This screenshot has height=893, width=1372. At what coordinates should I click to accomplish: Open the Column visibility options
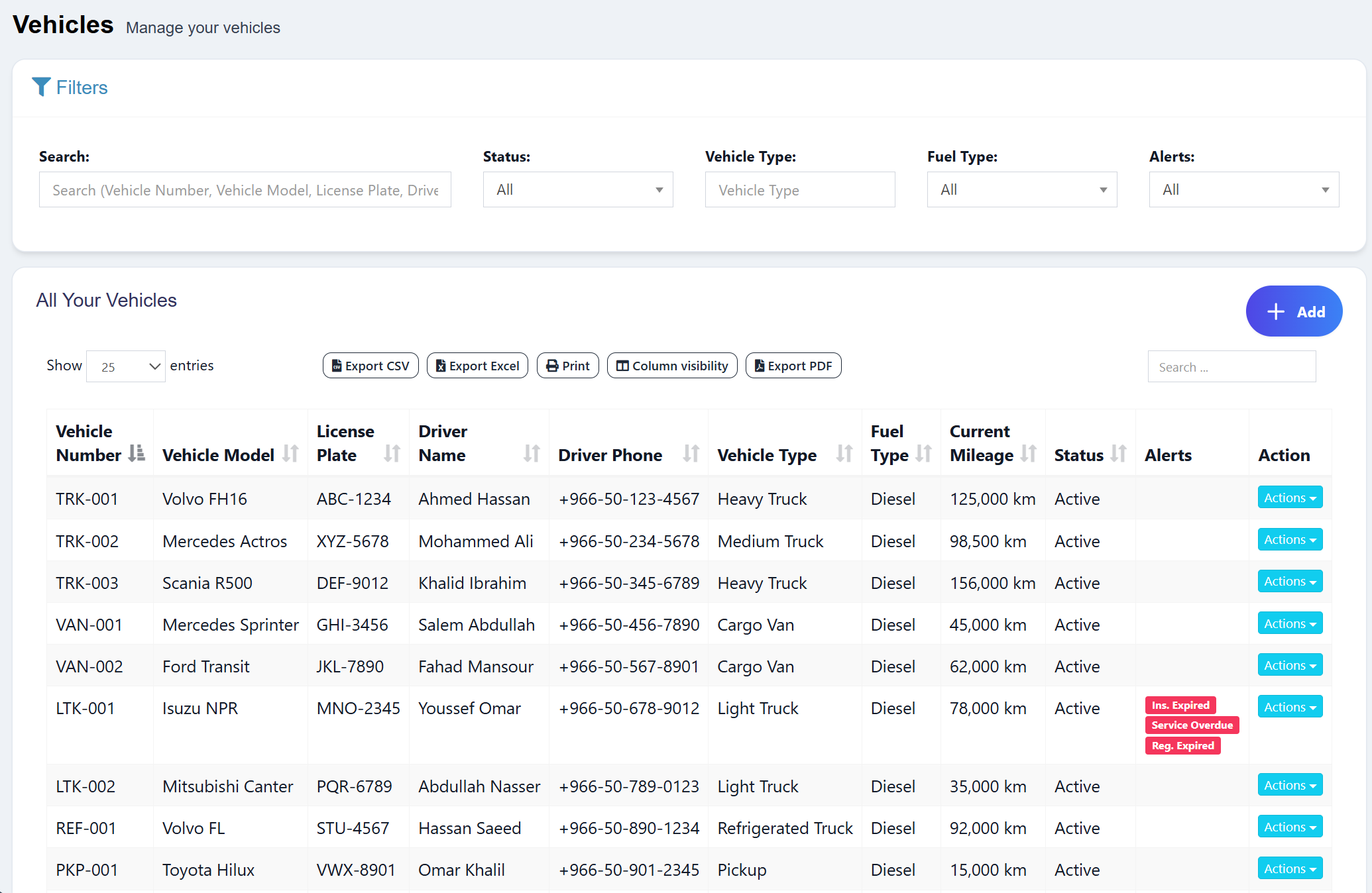point(672,366)
